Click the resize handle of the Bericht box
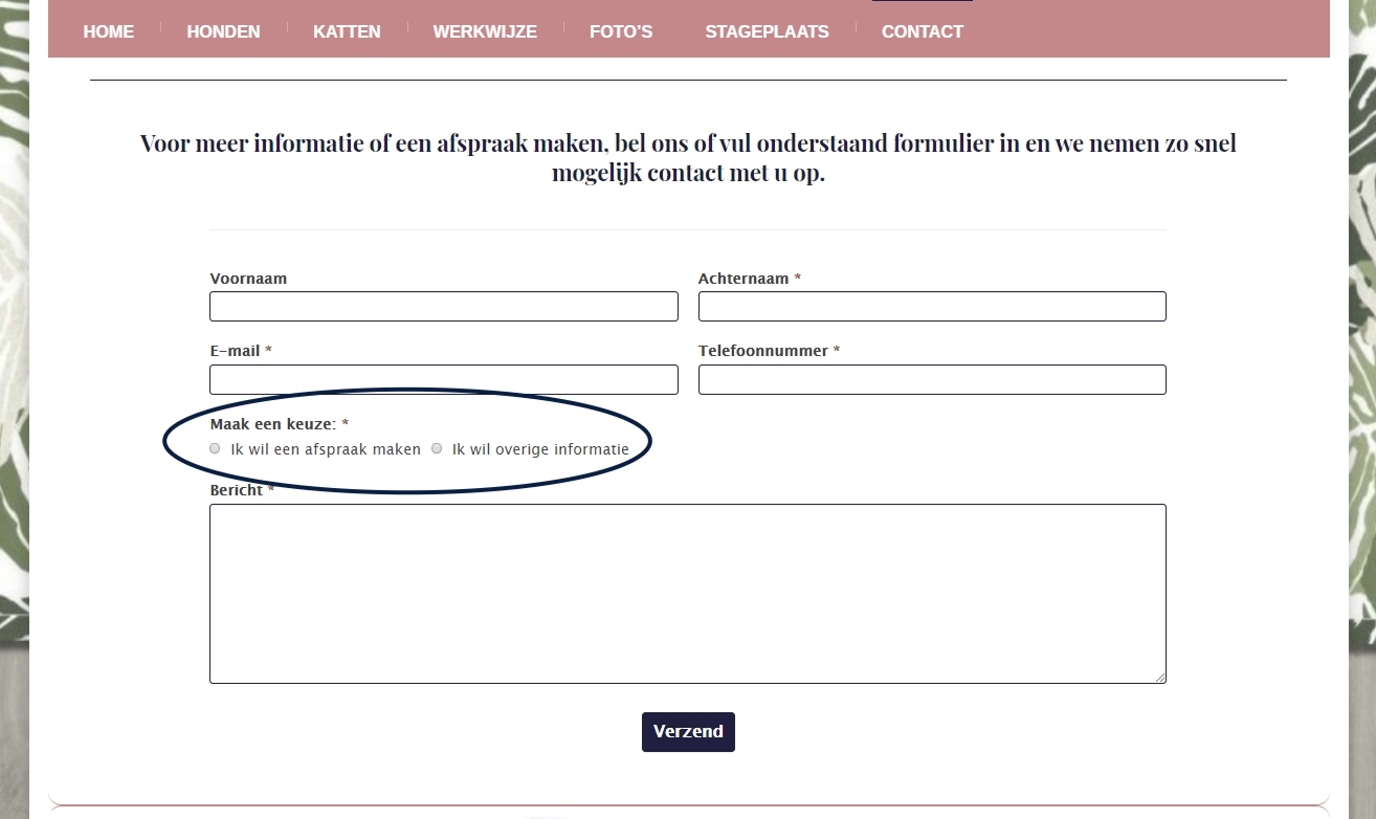 (1160, 677)
